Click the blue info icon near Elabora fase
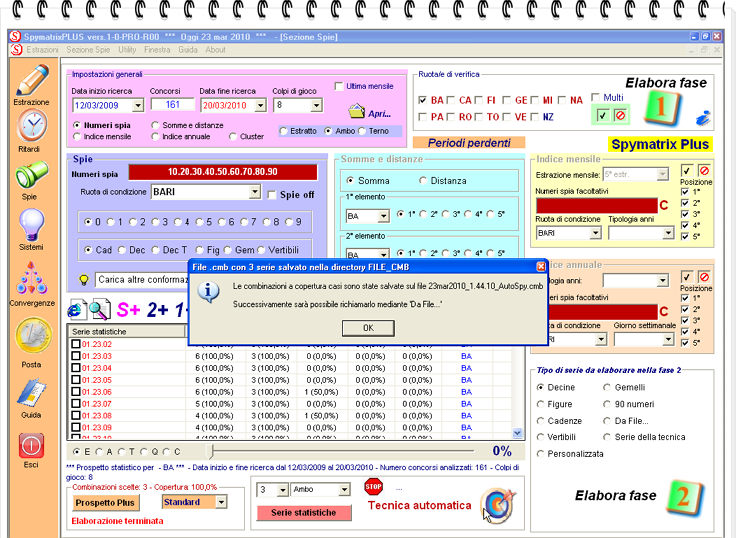The height and width of the screenshot is (538, 736). click(x=703, y=118)
